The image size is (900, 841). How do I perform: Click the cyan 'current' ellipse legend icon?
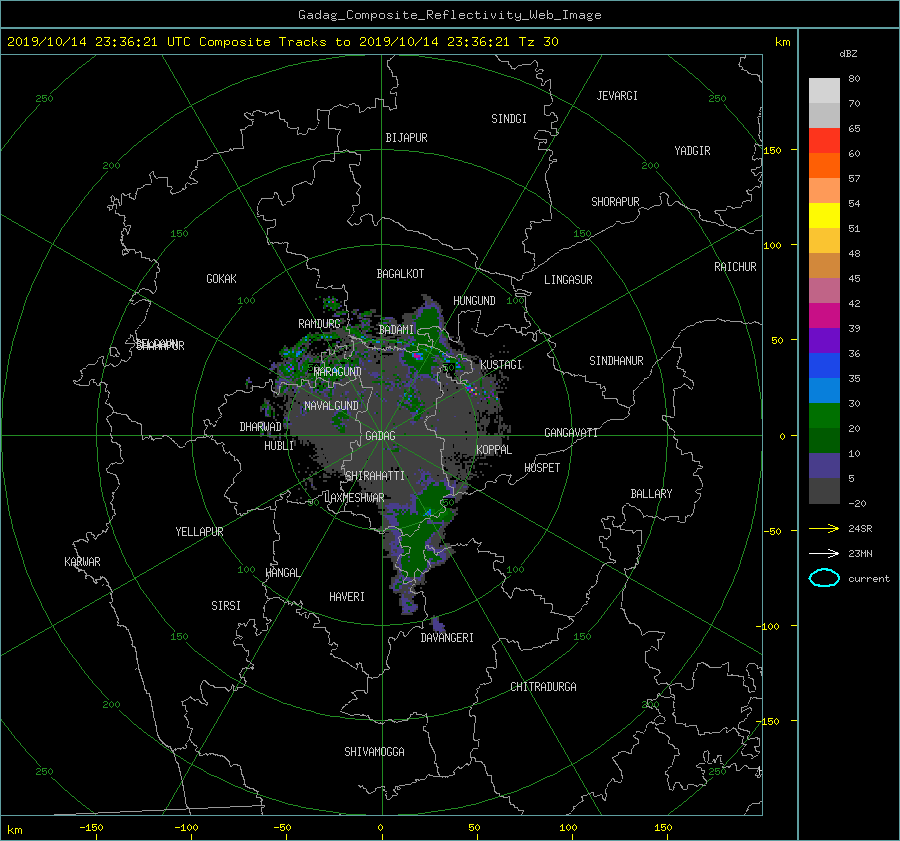coord(824,578)
